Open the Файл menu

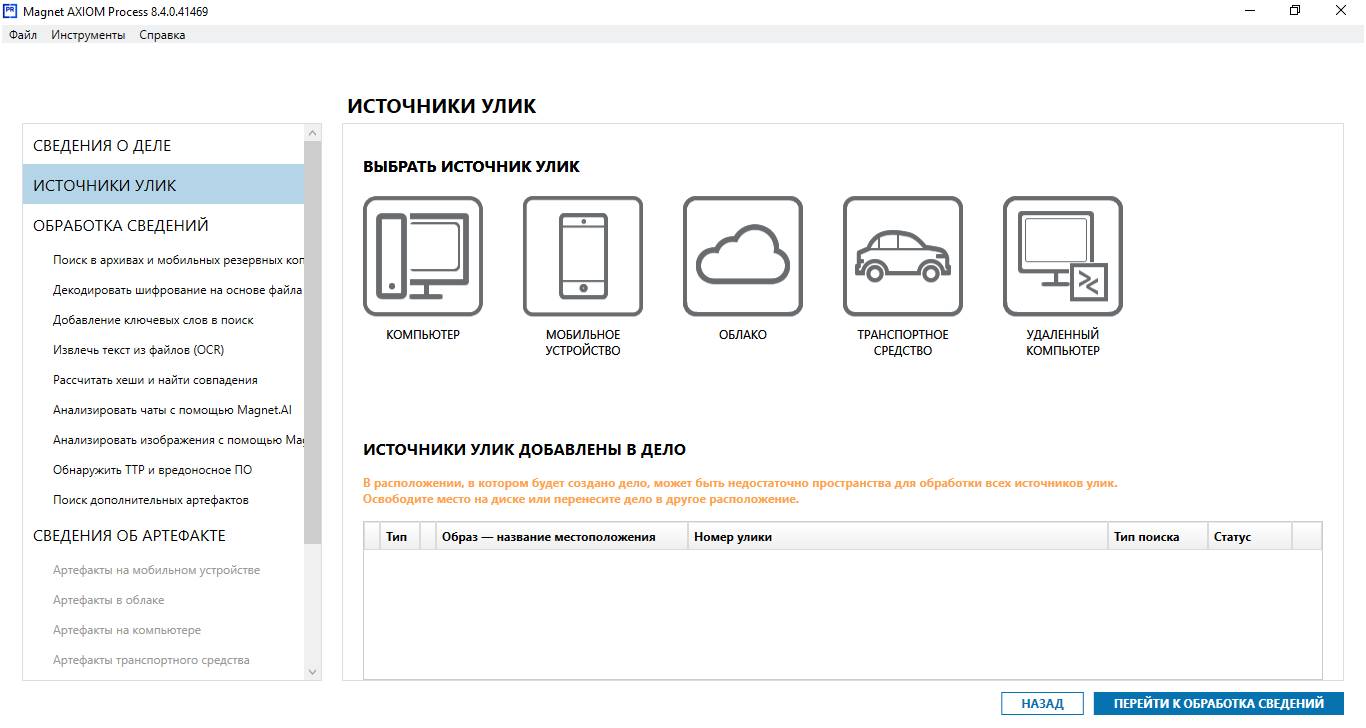(x=23, y=35)
